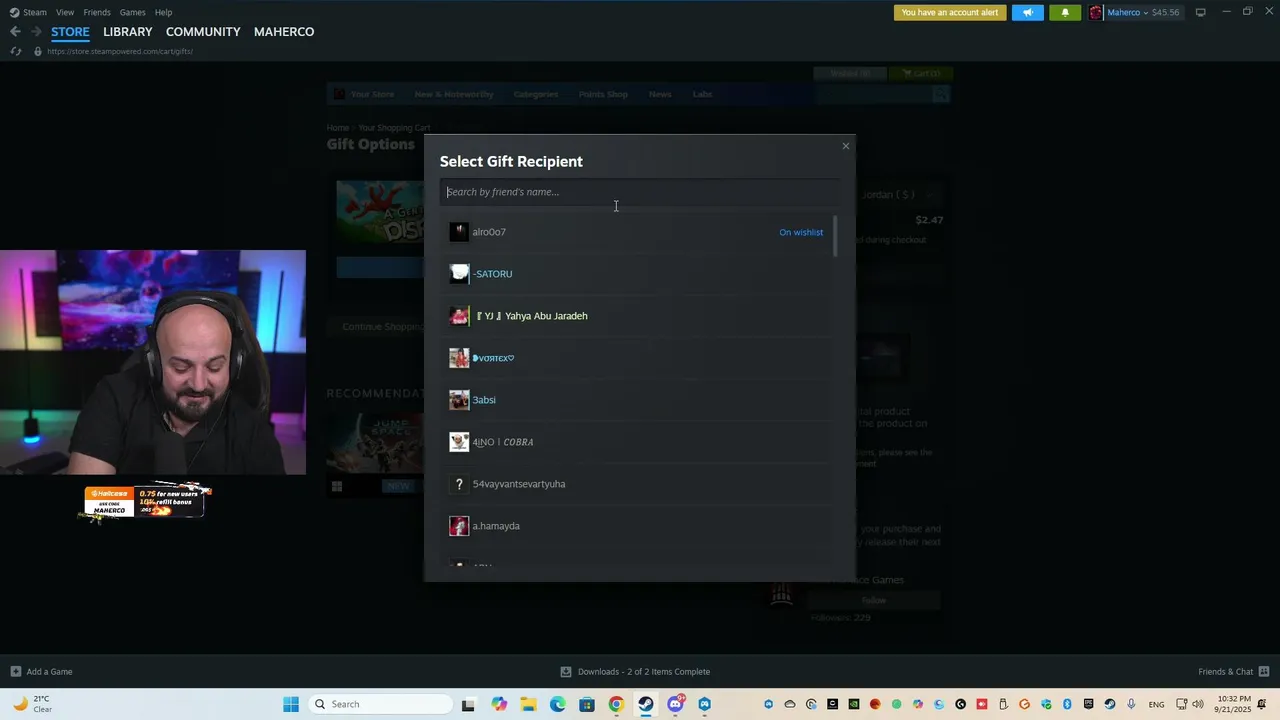1280x720 pixels.
Task: Click the Big Picture mode monitor icon
Action: point(1200,12)
